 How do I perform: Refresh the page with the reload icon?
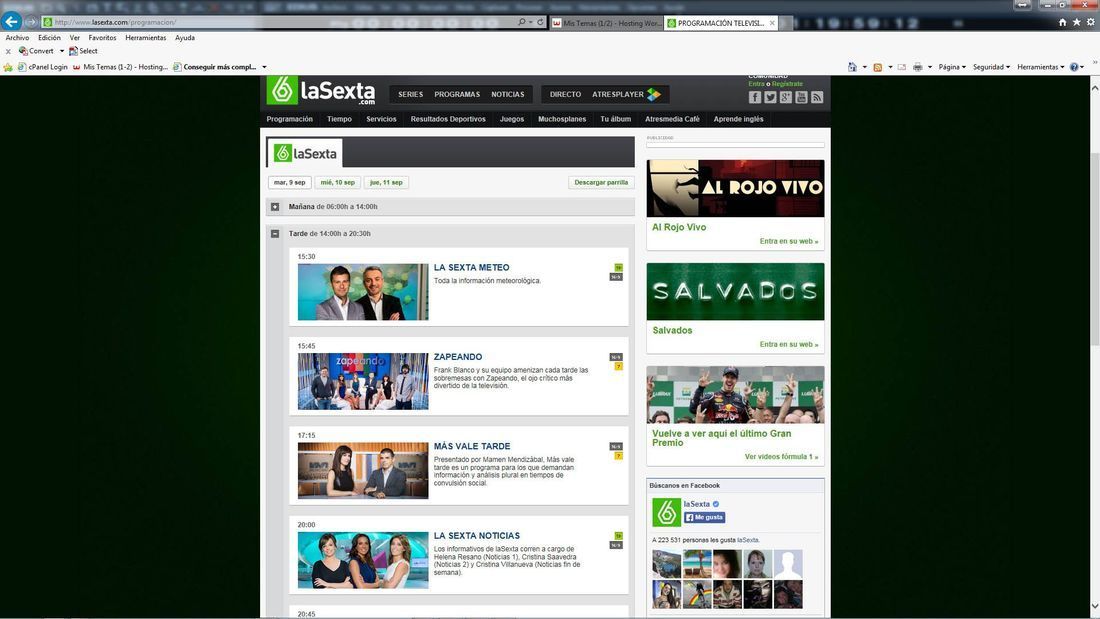click(x=540, y=22)
